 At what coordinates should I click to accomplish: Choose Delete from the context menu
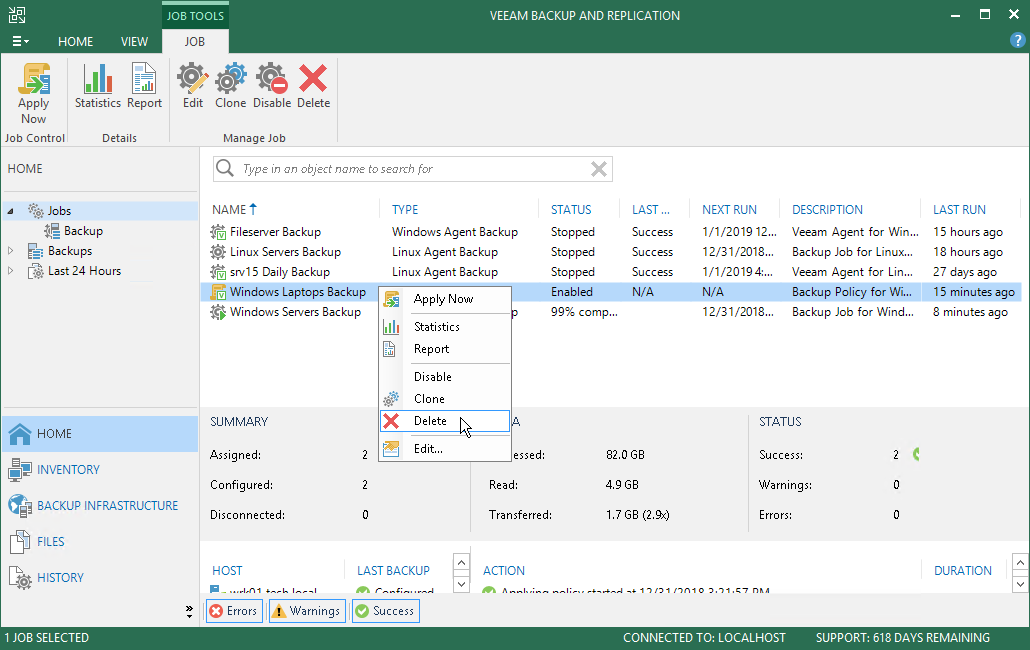click(445, 421)
